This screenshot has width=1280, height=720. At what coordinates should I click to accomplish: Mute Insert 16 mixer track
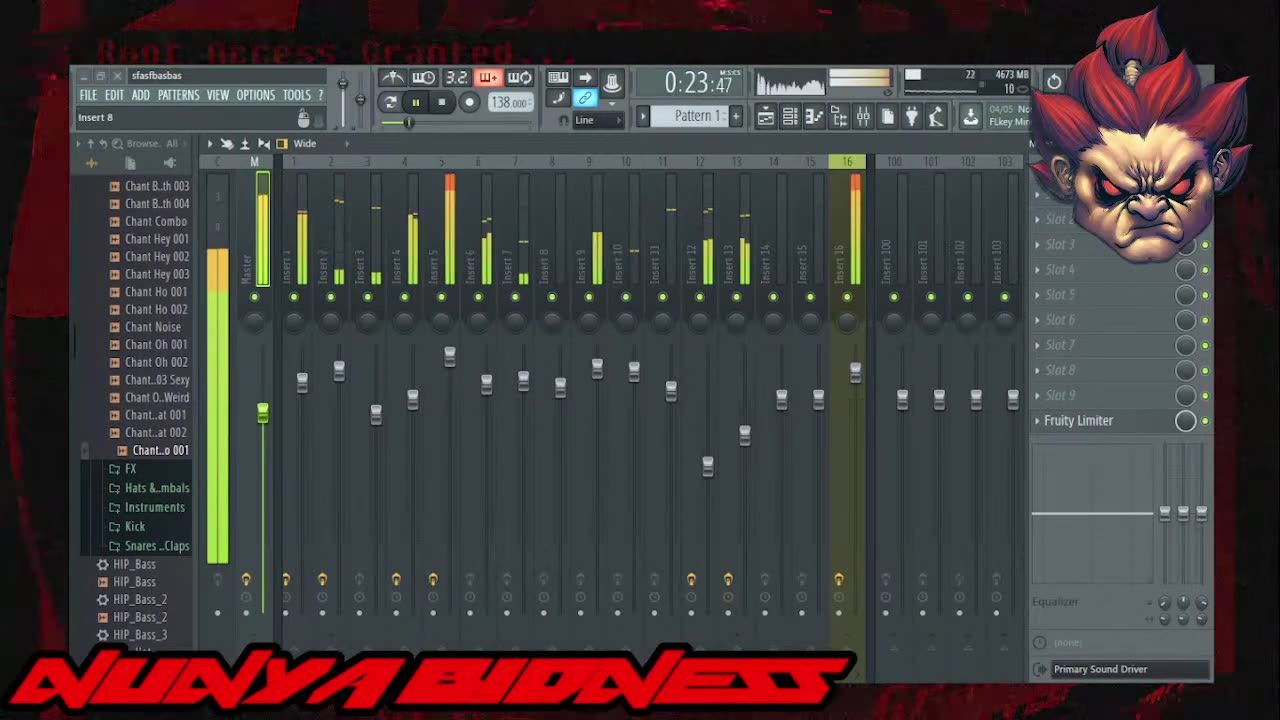point(847,297)
